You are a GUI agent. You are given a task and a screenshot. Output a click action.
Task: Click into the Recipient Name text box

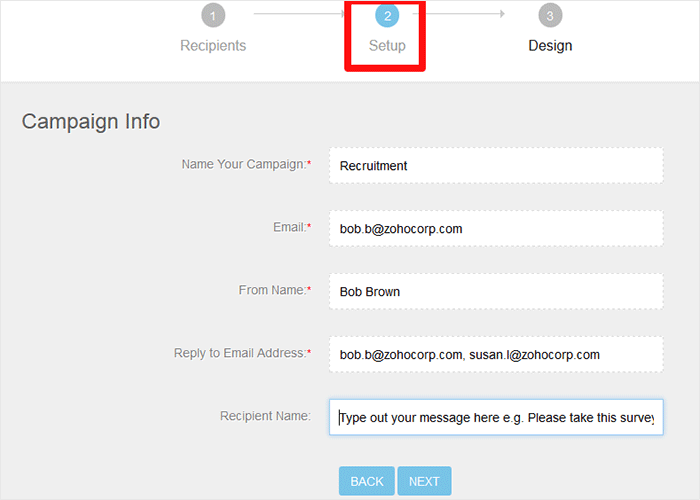click(x=496, y=417)
